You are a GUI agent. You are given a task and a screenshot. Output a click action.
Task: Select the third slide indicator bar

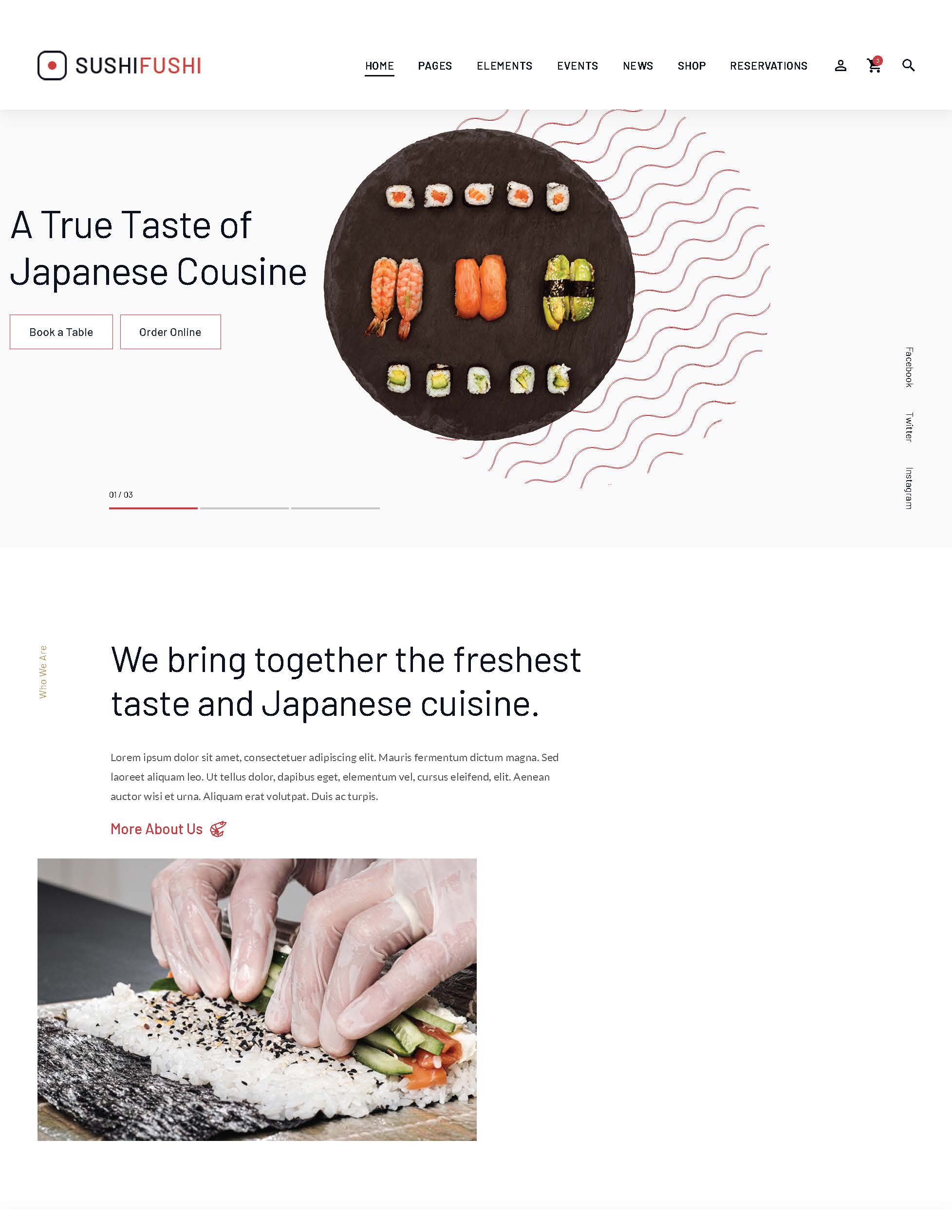[x=335, y=508]
